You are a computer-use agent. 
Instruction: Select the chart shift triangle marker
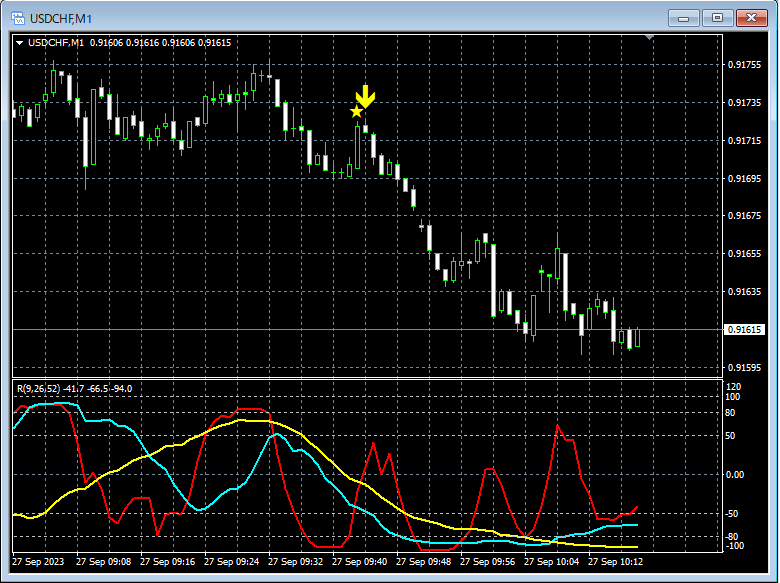tap(649, 38)
